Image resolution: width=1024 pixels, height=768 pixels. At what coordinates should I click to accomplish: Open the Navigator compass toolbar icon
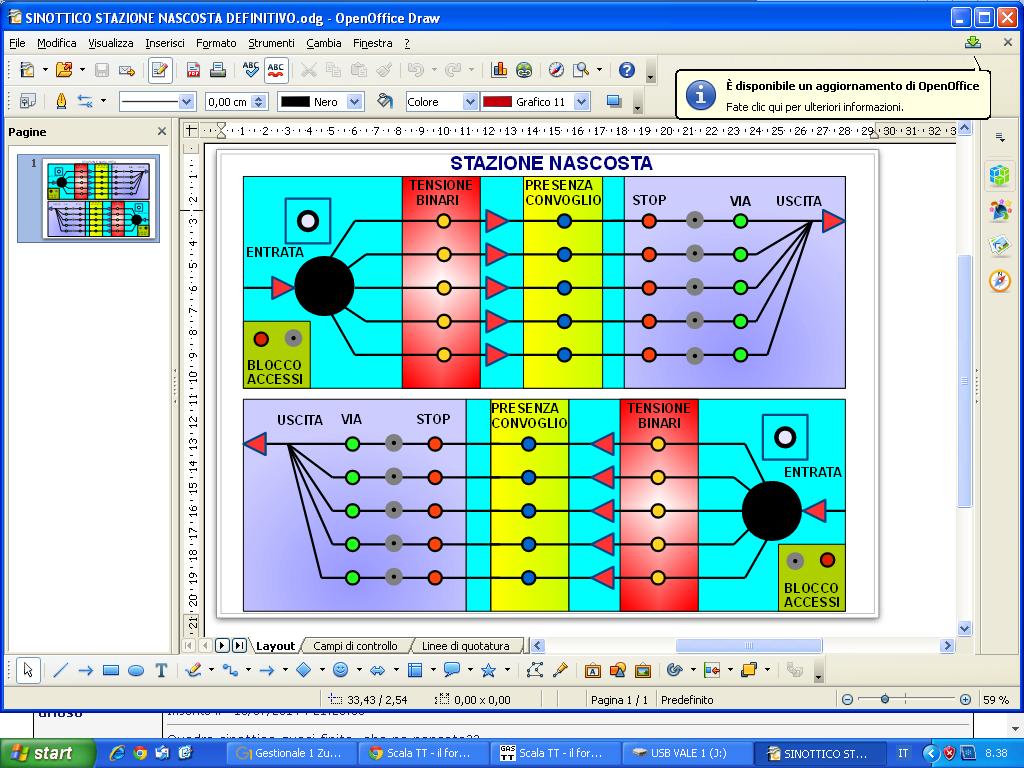(x=556, y=70)
